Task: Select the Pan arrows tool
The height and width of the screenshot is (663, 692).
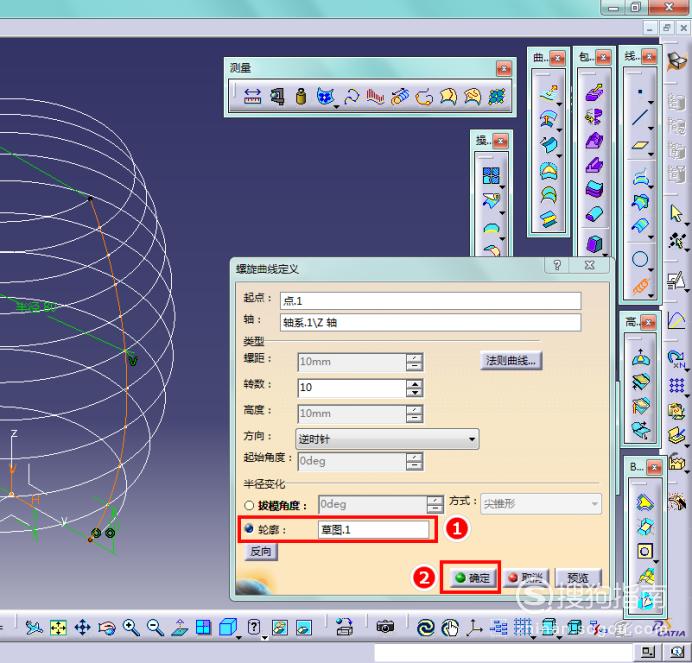Action: point(83,627)
